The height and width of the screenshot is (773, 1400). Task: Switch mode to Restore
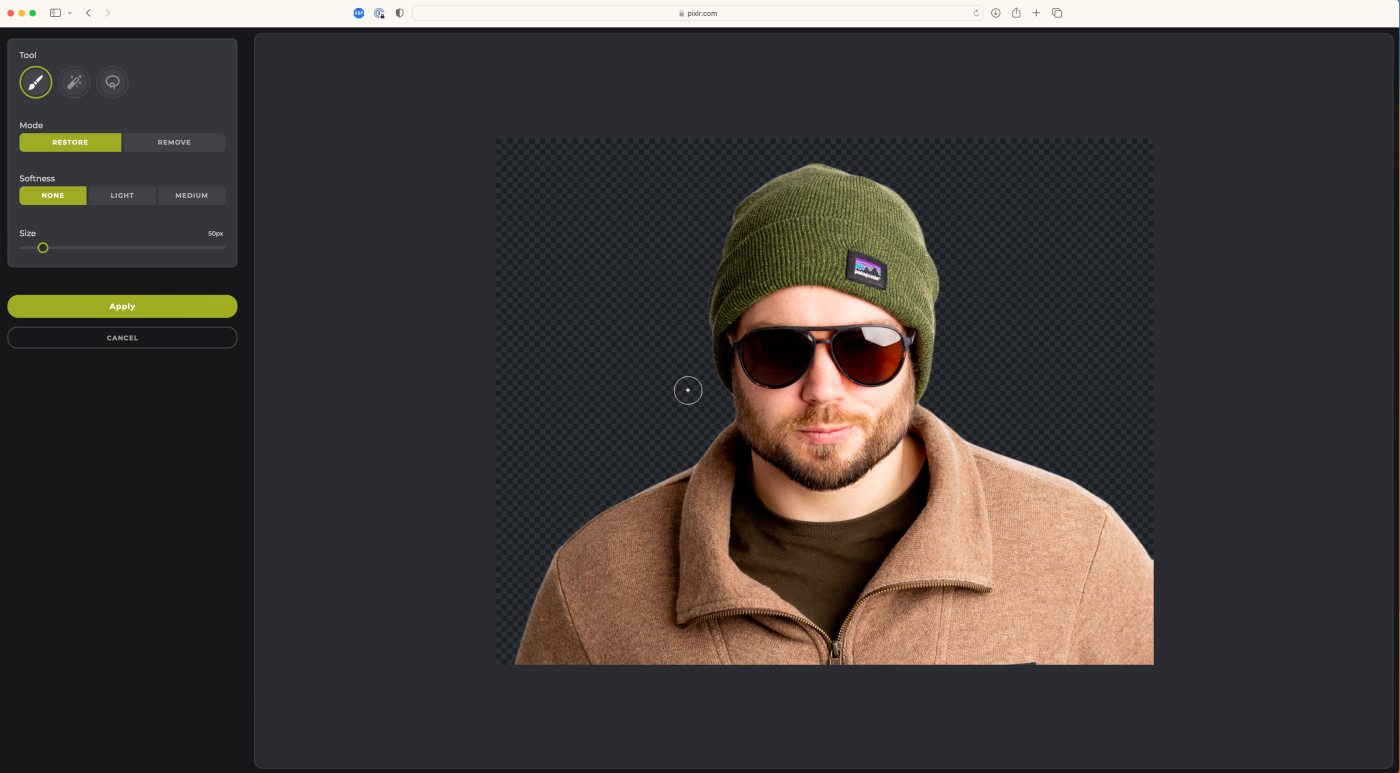tap(70, 142)
